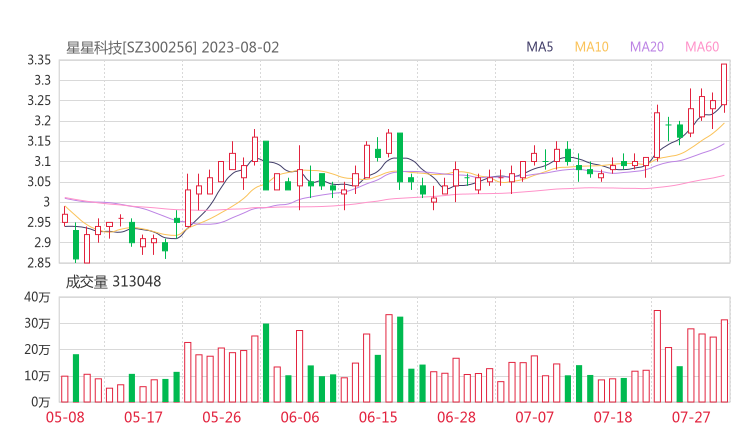Click the 07-27 date label
740x440 pixels.
pos(691,417)
